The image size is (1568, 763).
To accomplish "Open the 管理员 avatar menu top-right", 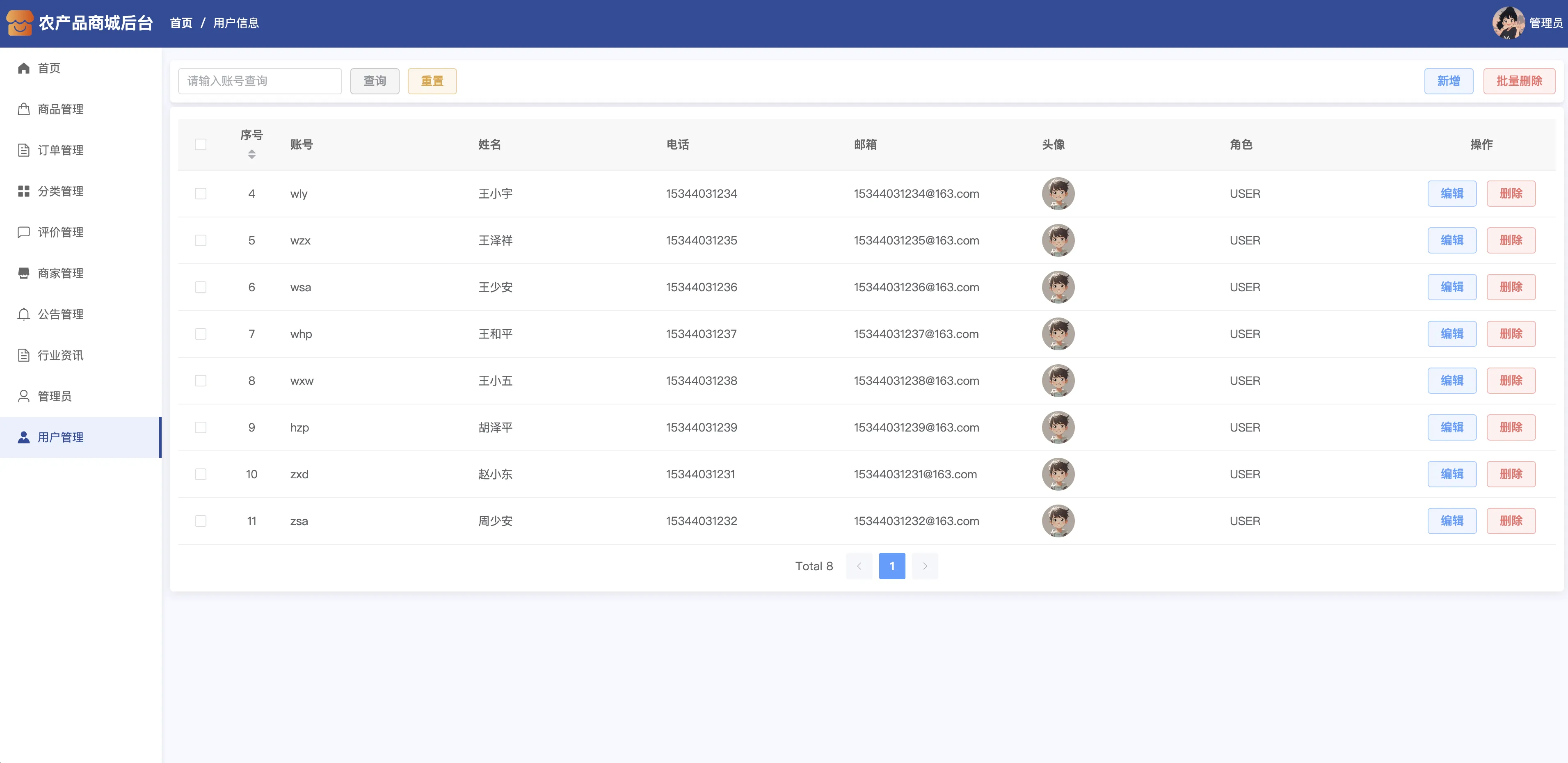I will coord(1509,23).
